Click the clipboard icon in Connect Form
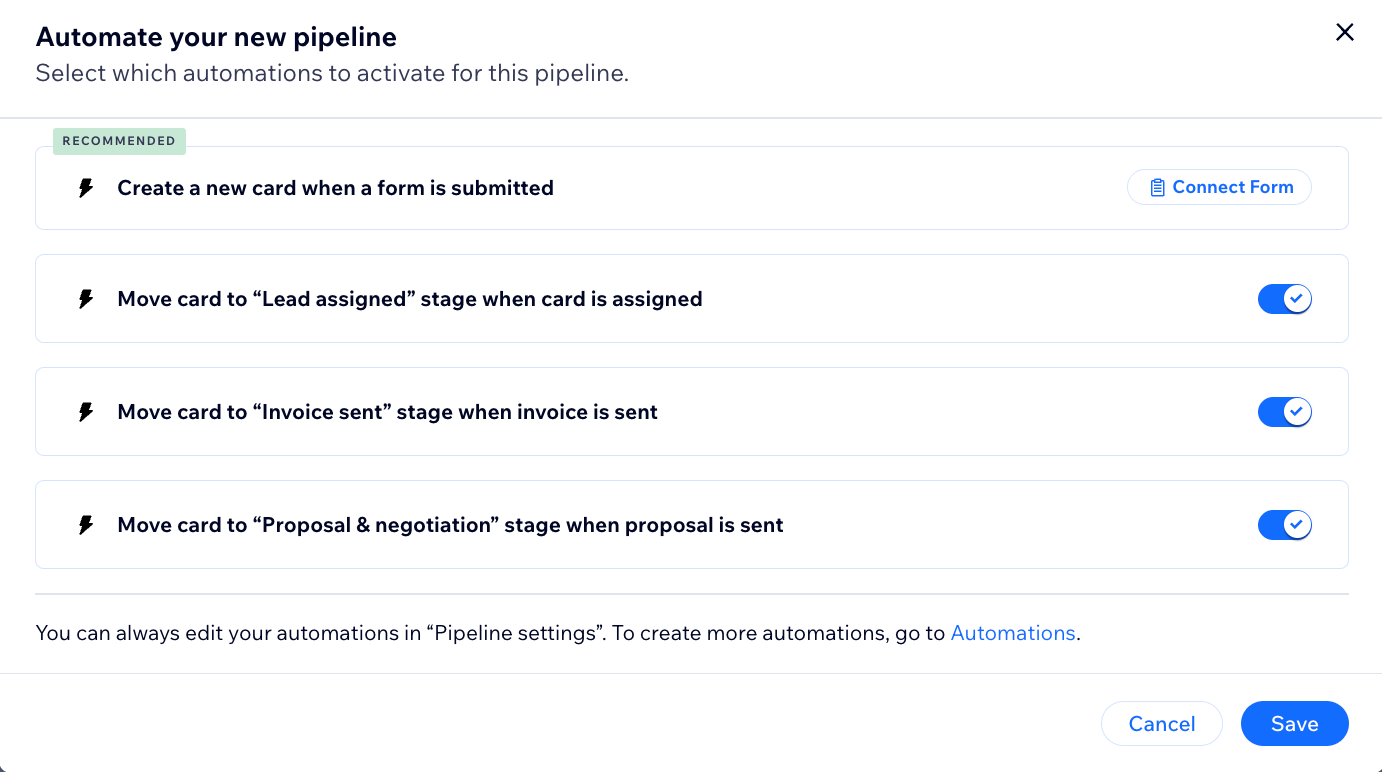The height and width of the screenshot is (772, 1382). [x=1157, y=187]
